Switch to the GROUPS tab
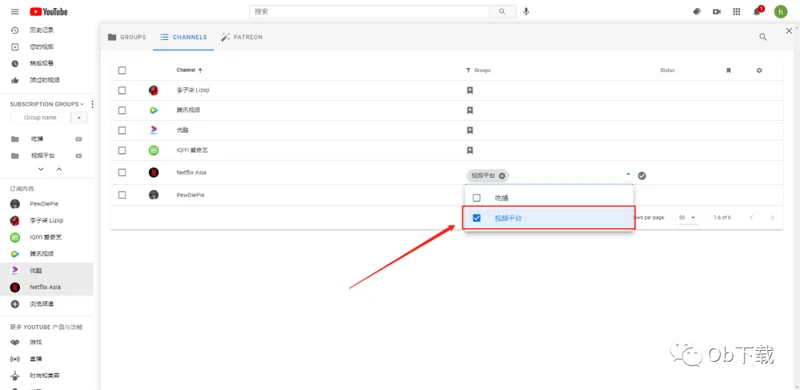The image size is (800, 390). click(x=127, y=37)
